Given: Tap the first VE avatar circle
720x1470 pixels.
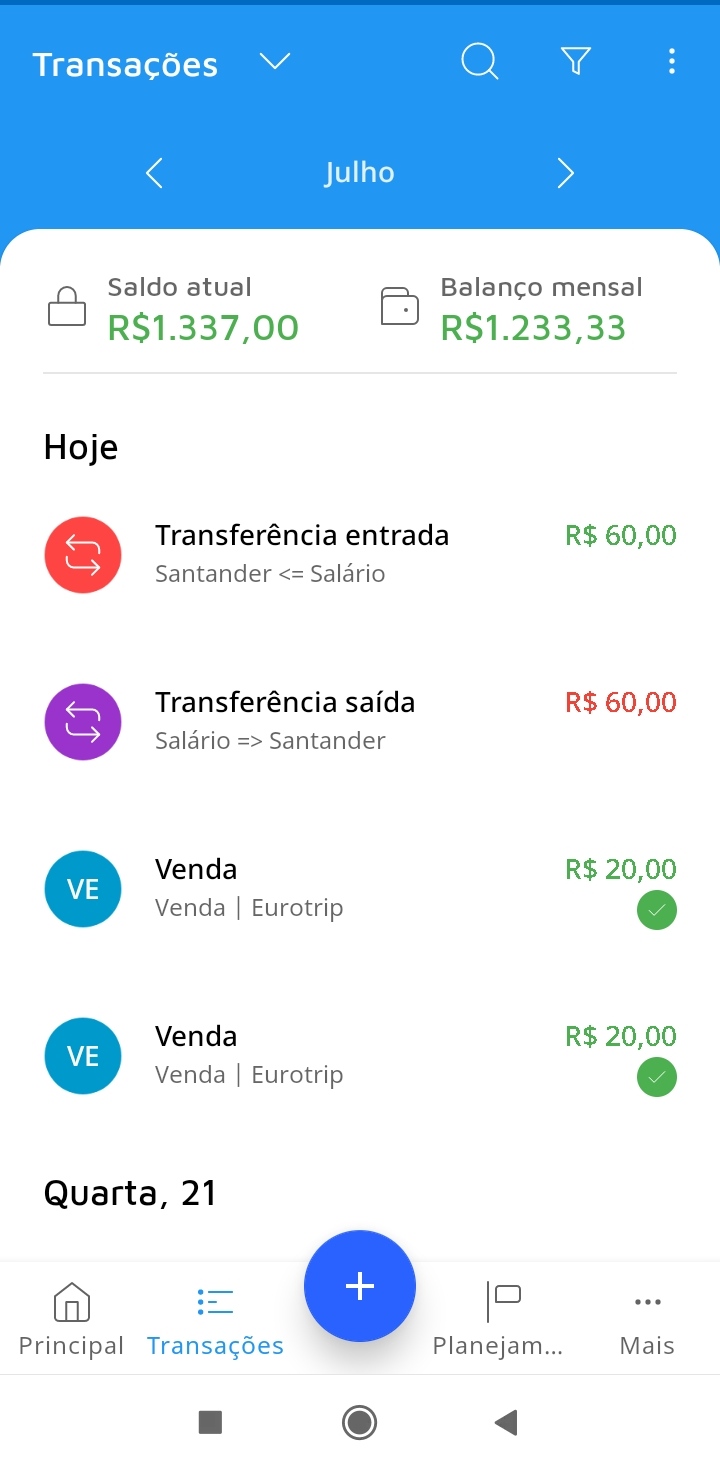Looking at the screenshot, I should click(83, 889).
